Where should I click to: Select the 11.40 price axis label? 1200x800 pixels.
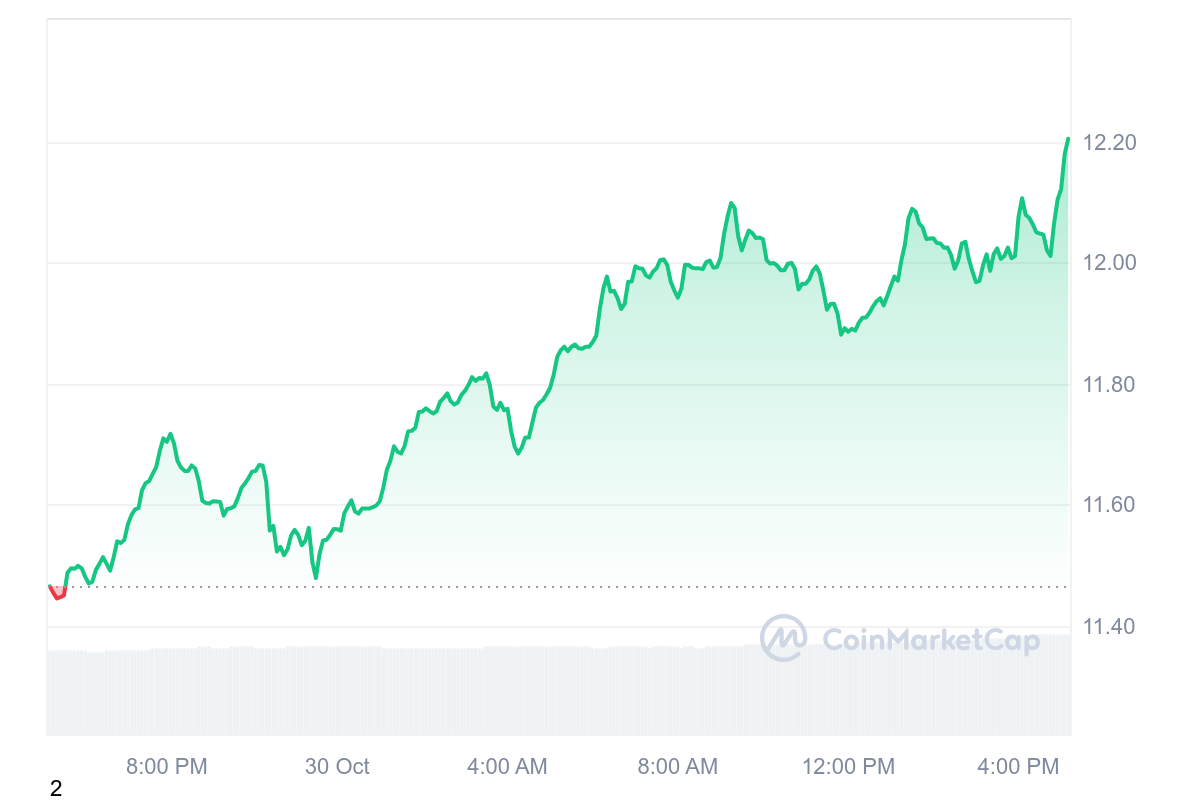click(1109, 627)
